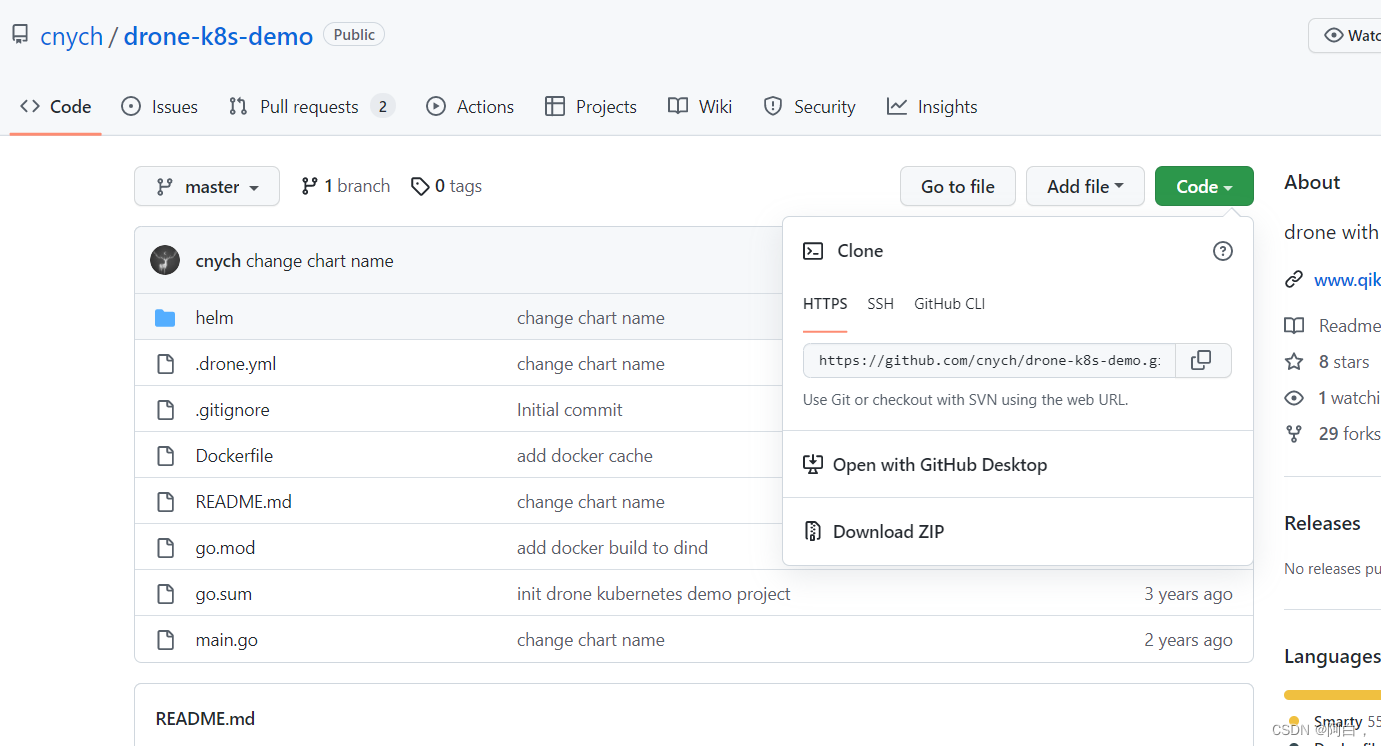Click the file icon beside main.go
The width and height of the screenshot is (1381, 746).
click(166, 640)
